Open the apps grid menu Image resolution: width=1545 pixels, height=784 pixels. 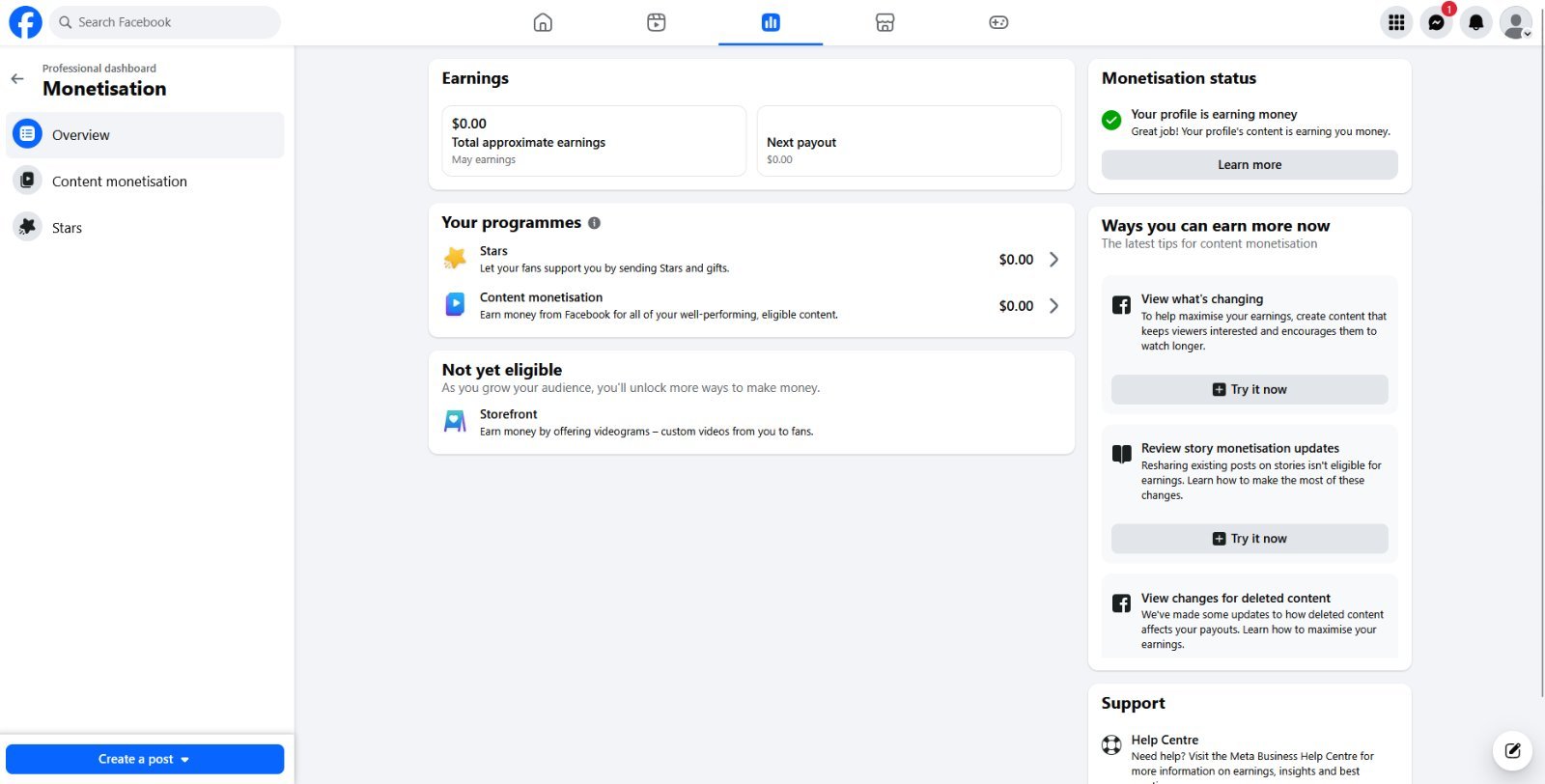1396,22
